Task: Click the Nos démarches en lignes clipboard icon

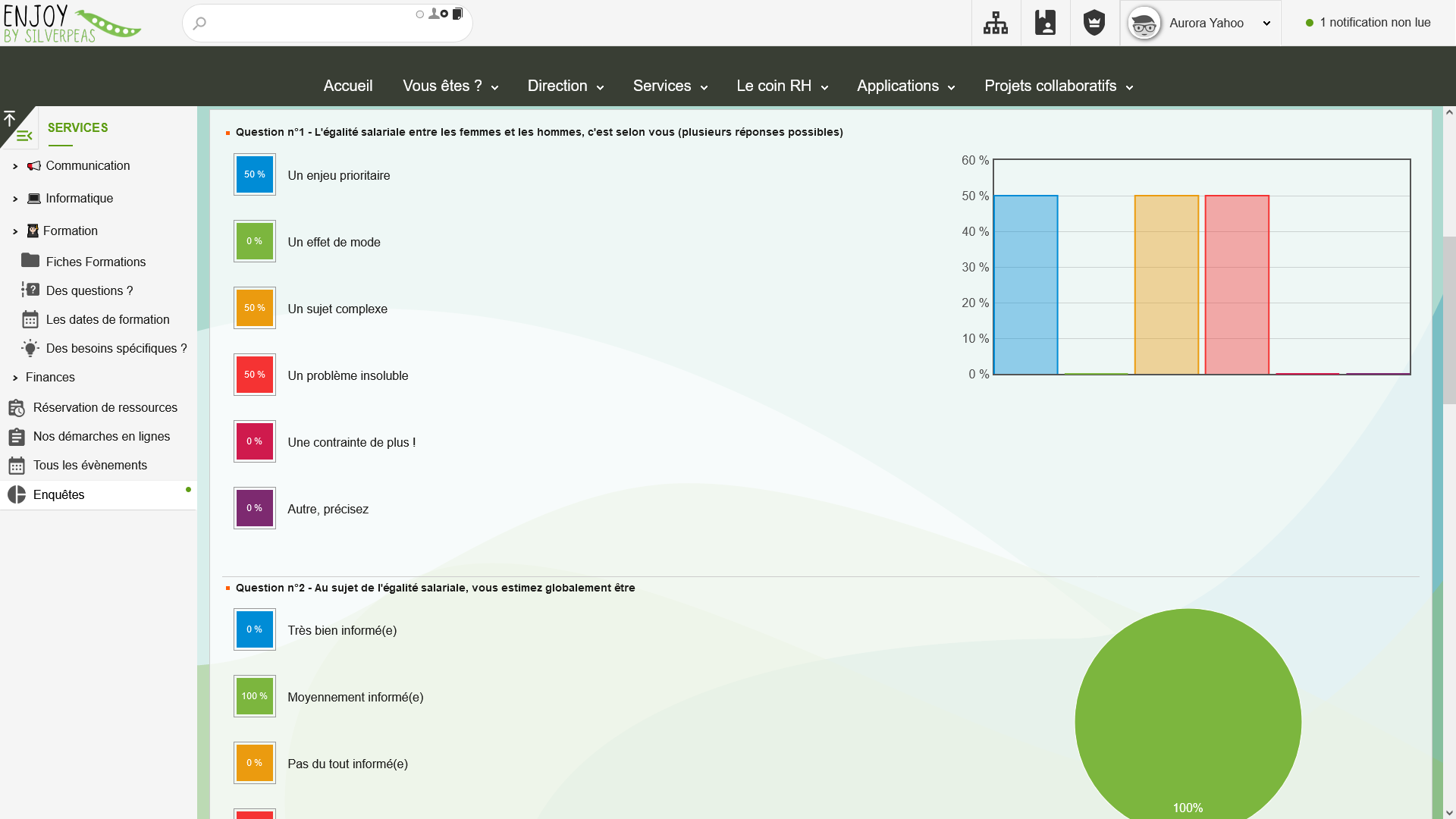Action: [x=17, y=437]
